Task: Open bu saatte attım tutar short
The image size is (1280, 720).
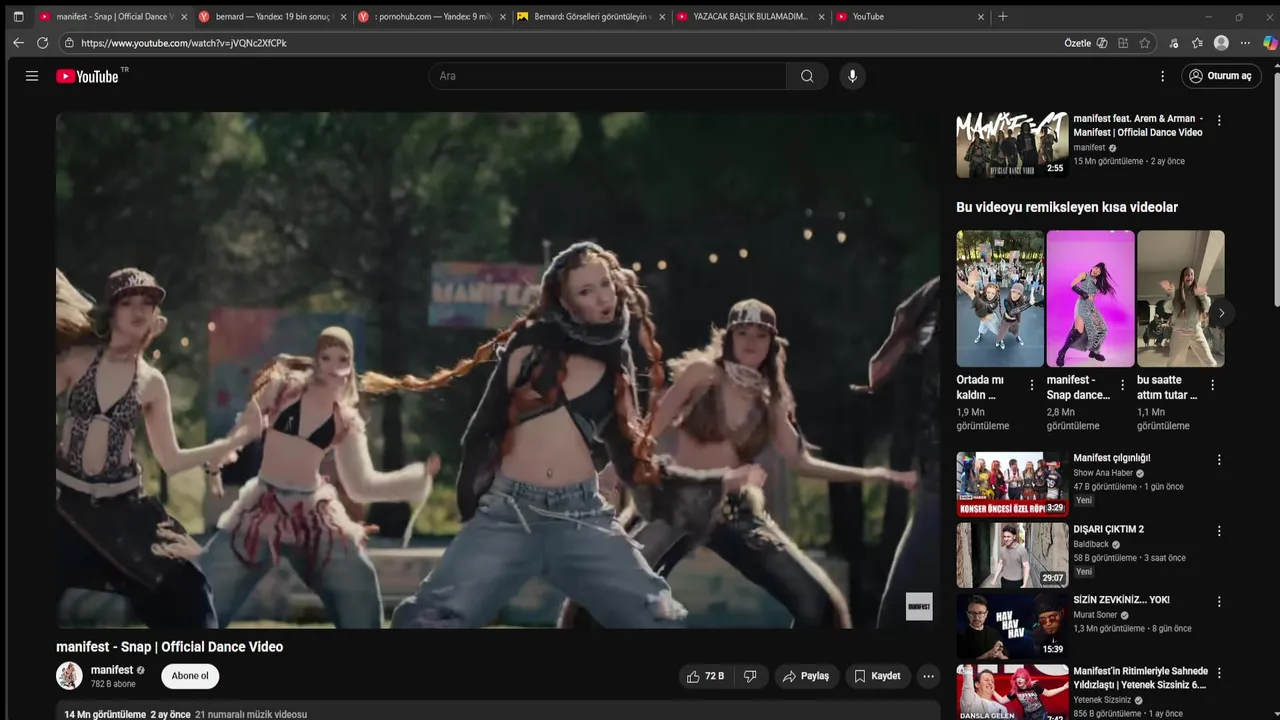Action: pos(1180,299)
